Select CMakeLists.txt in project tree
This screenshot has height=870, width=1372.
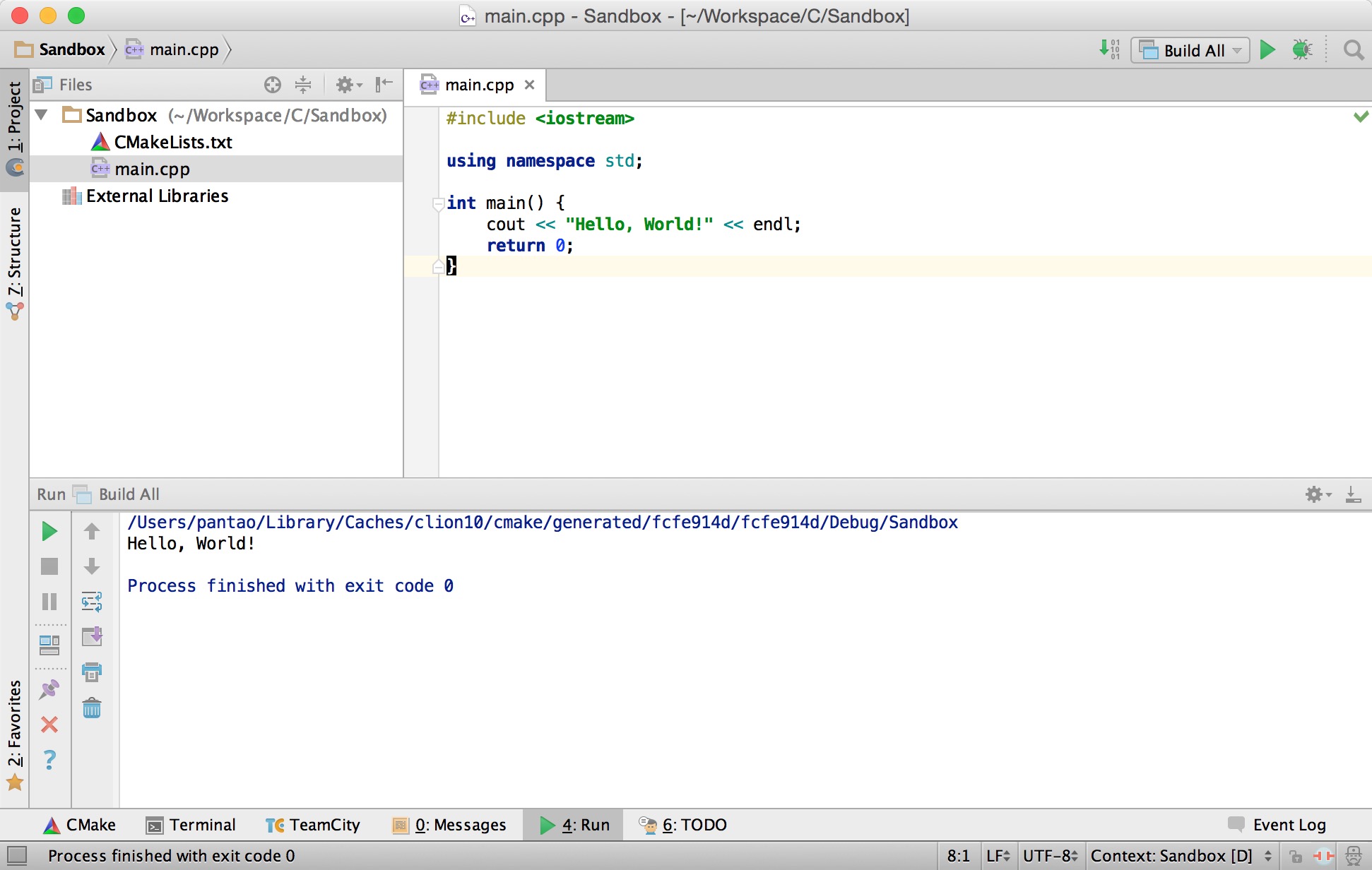173,143
